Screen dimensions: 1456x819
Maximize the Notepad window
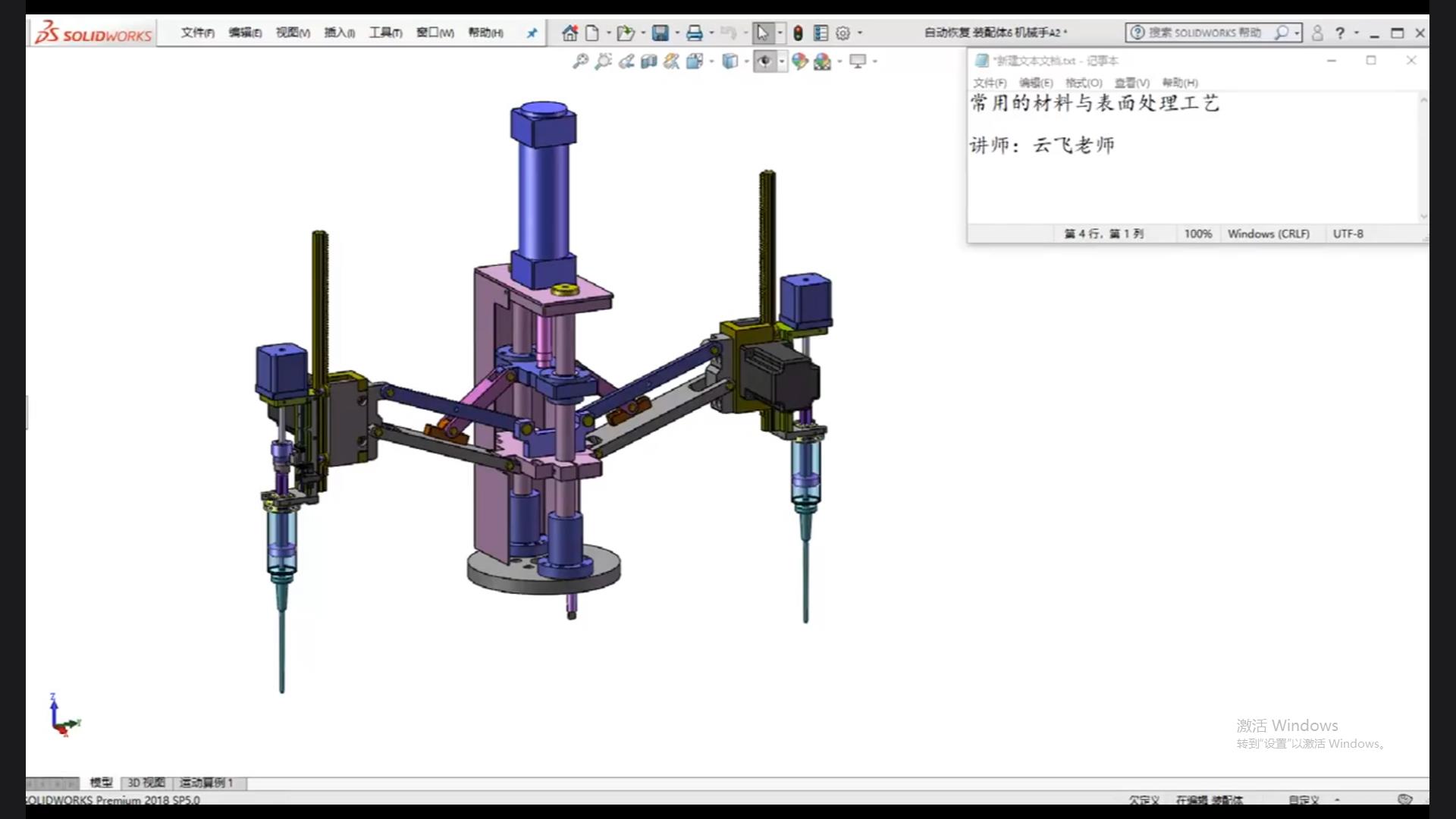[1371, 60]
